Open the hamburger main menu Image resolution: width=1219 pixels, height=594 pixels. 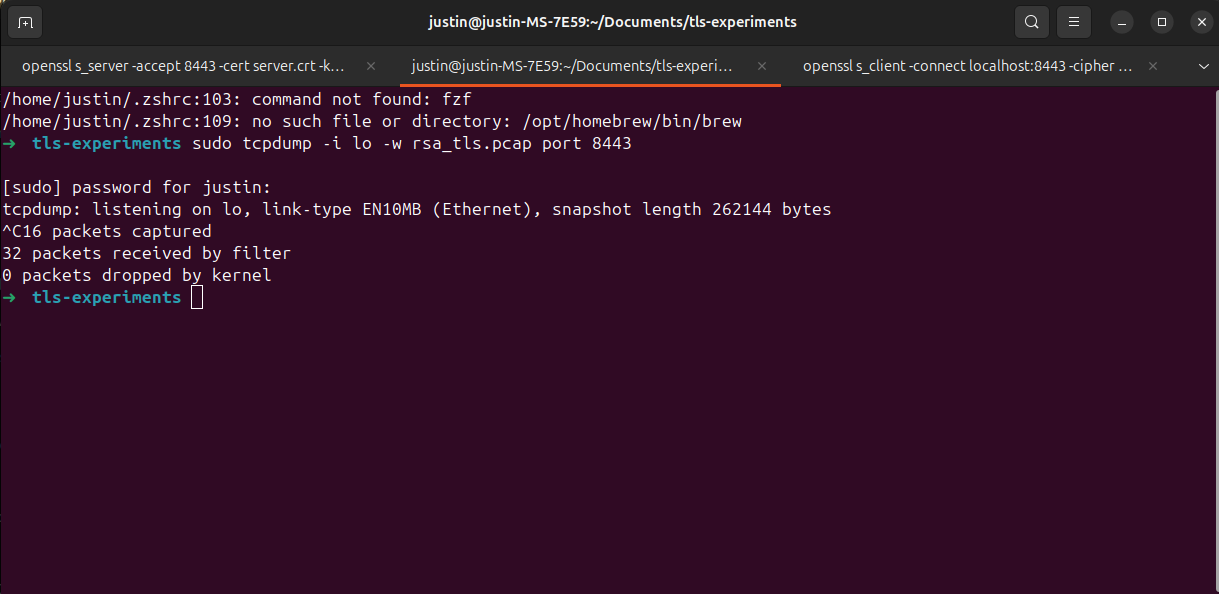pyautogui.click(x=1074, y=21)
